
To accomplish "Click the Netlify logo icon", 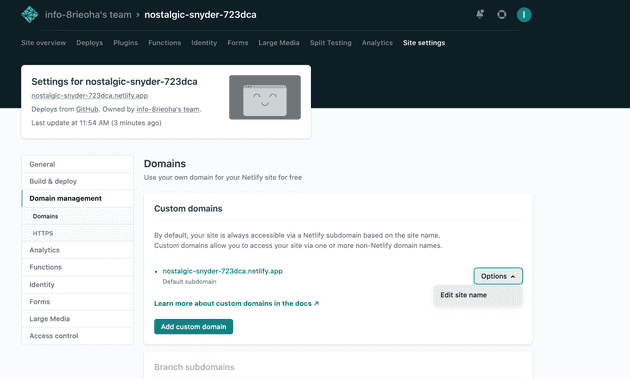I will [30, 14].
